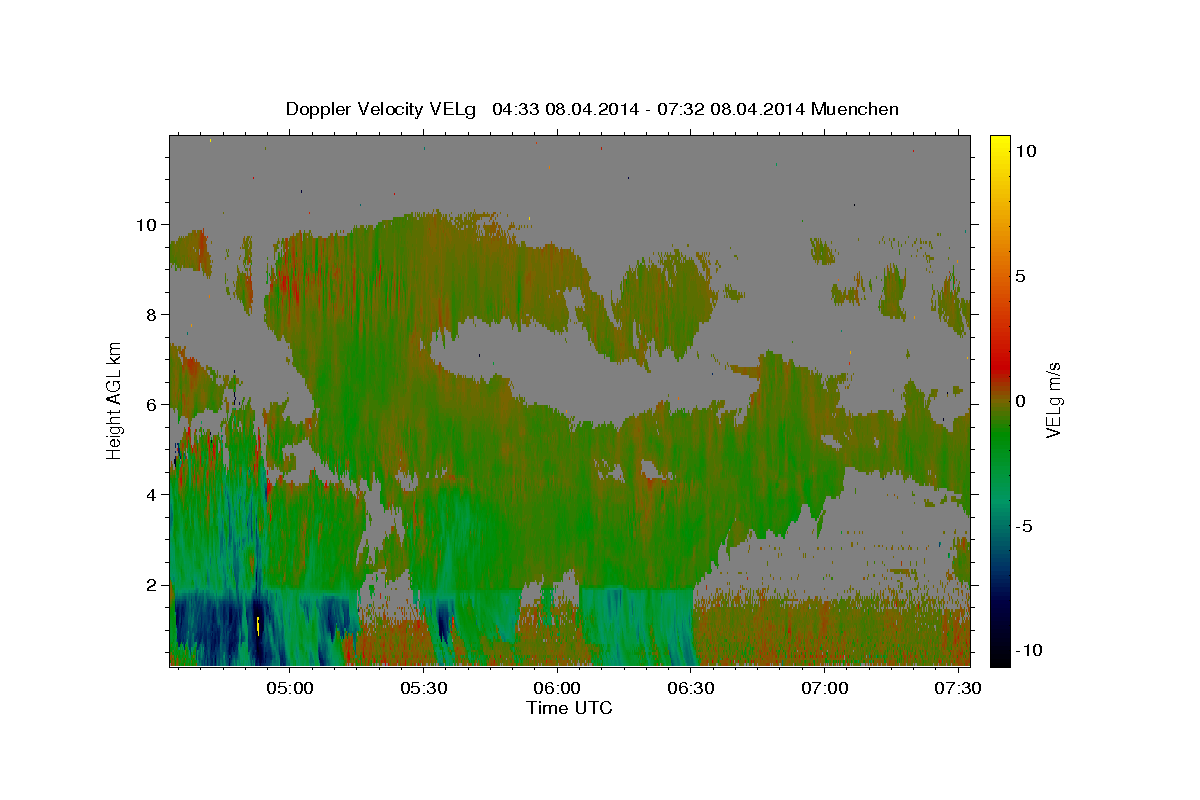Click the 'VELg m/s' colorbar label

(1053, 400)
